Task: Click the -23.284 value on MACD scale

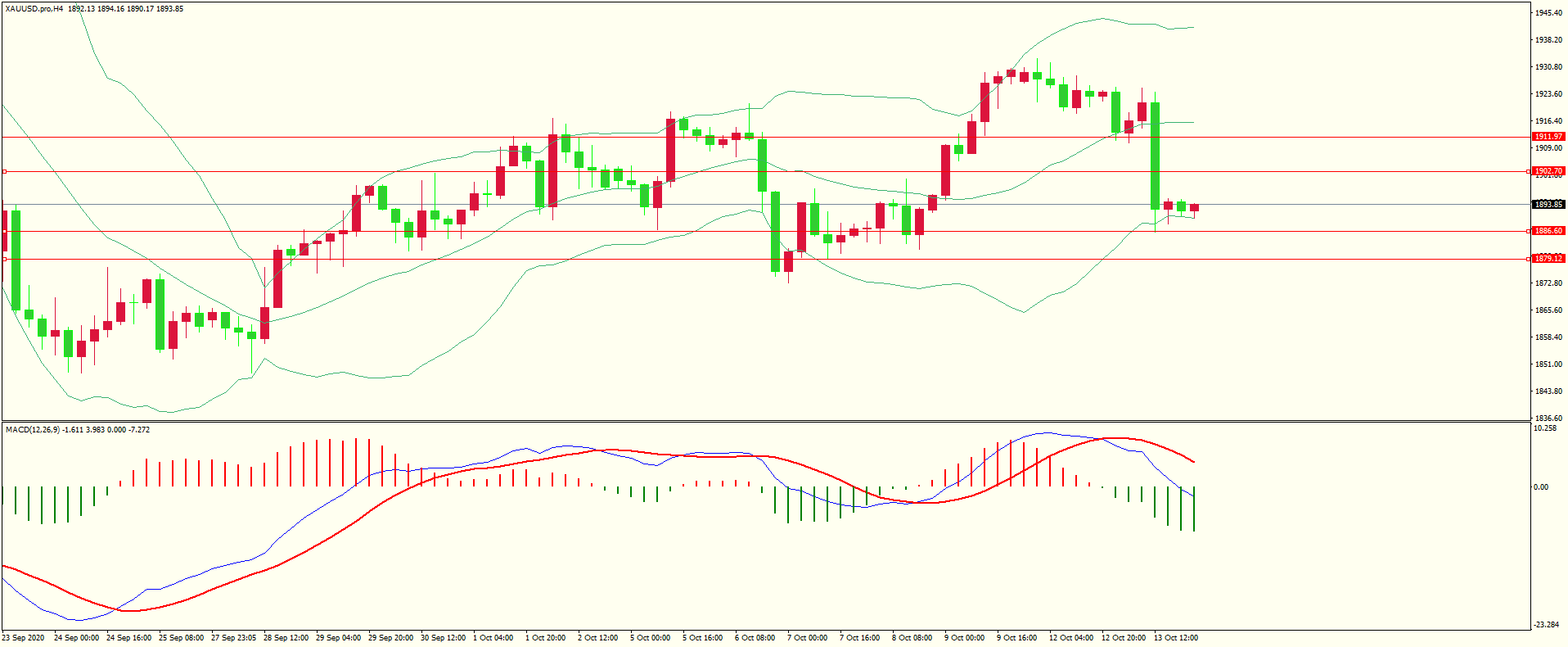Action: pos(1546,625)
